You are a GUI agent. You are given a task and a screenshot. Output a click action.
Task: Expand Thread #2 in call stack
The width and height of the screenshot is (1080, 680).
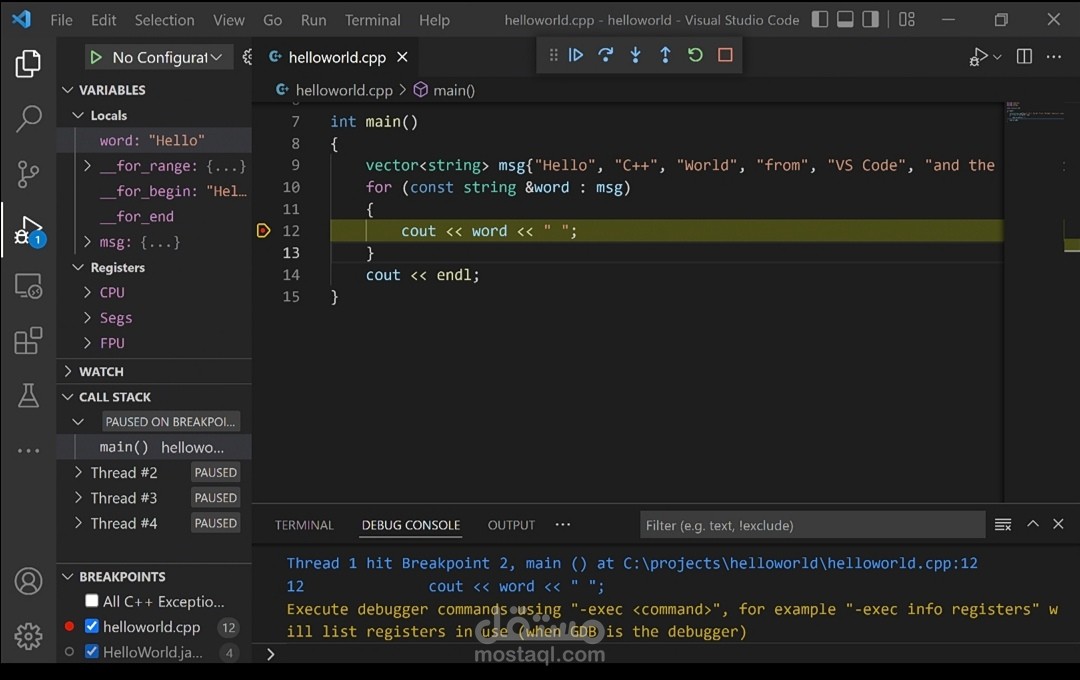click(78, 473)
